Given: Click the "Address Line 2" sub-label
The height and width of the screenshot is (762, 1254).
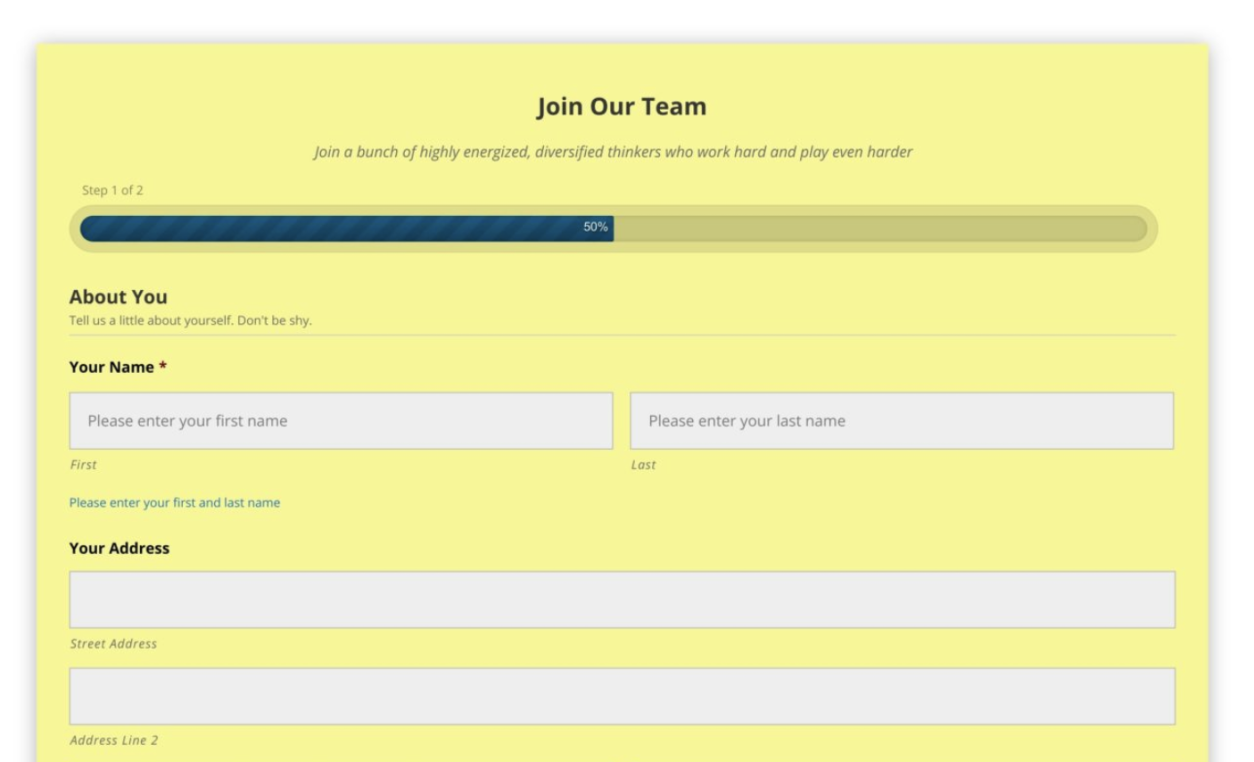Looking at the screenshot, I should (x=113, y=741).
